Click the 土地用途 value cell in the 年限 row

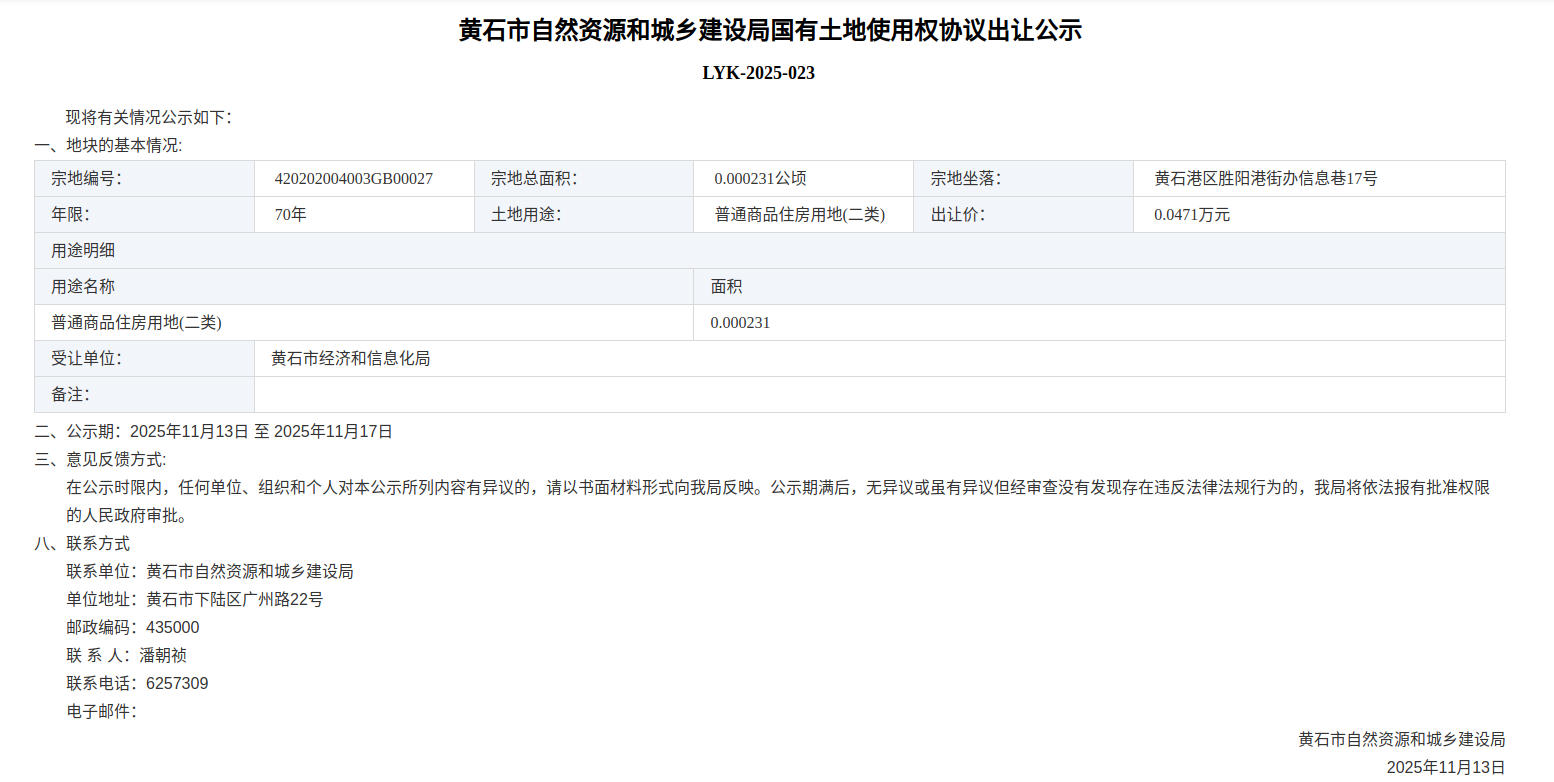pyautogui.click(x=800, y=215)
